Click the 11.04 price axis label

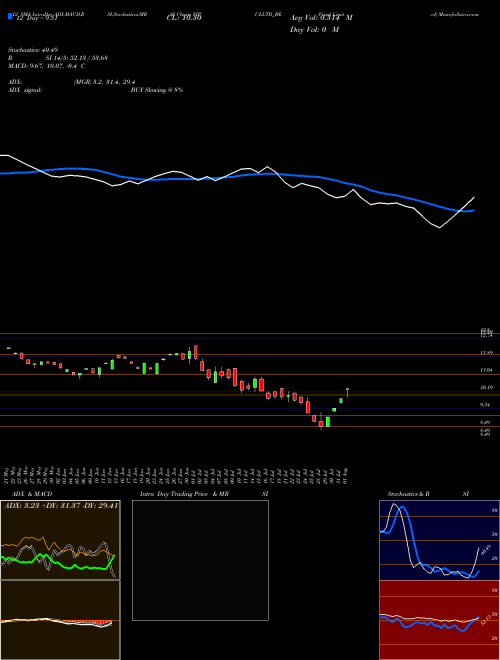486,370
